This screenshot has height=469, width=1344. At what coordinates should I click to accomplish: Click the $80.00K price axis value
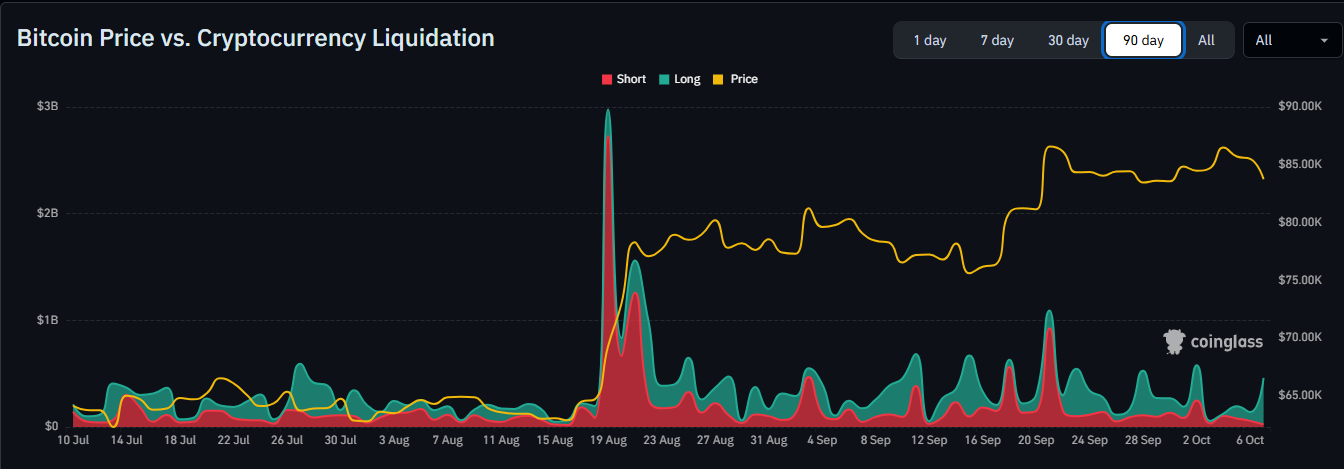(x=1300, y=222)
